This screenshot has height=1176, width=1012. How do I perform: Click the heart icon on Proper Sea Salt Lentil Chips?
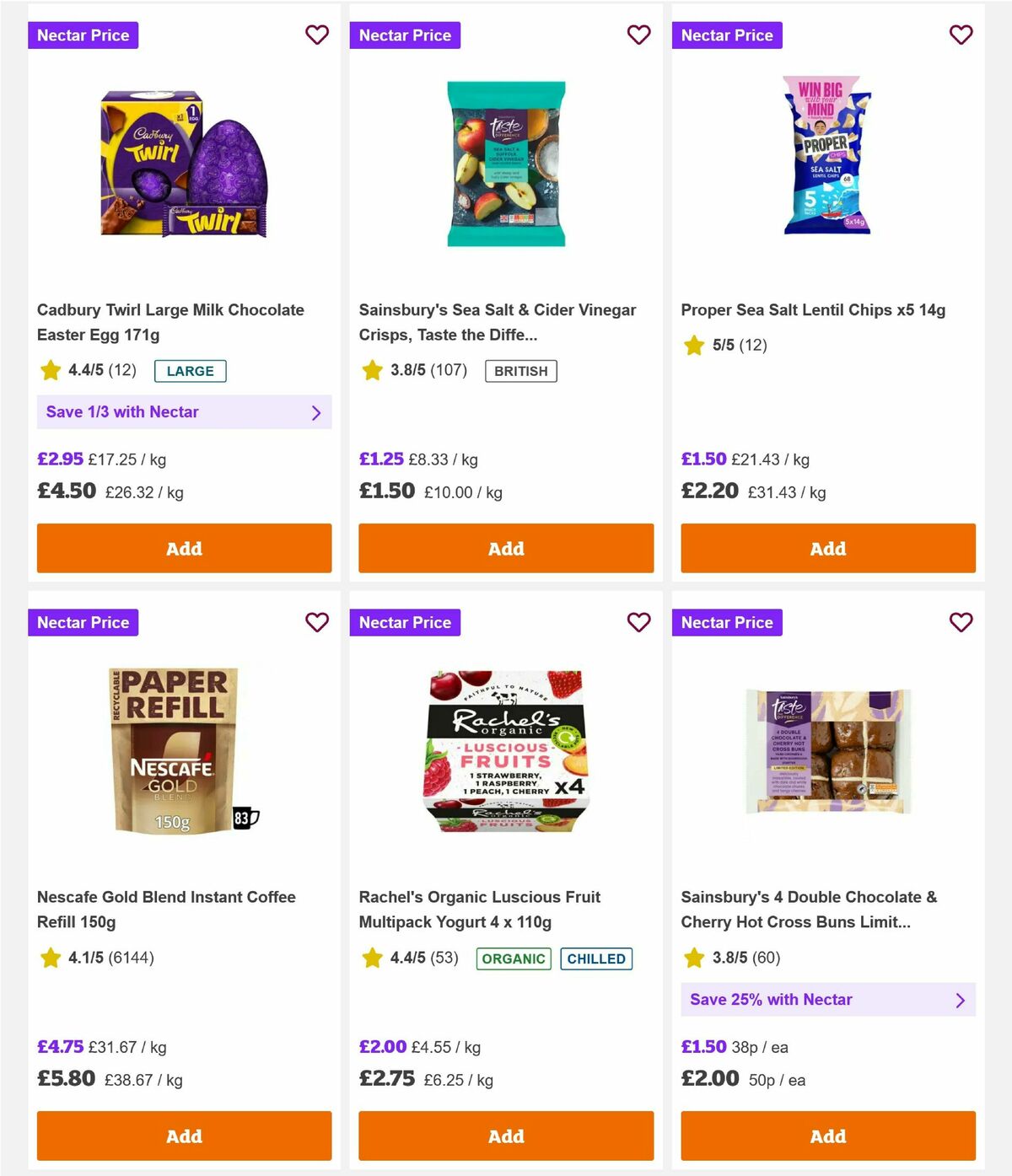(961, 35)
